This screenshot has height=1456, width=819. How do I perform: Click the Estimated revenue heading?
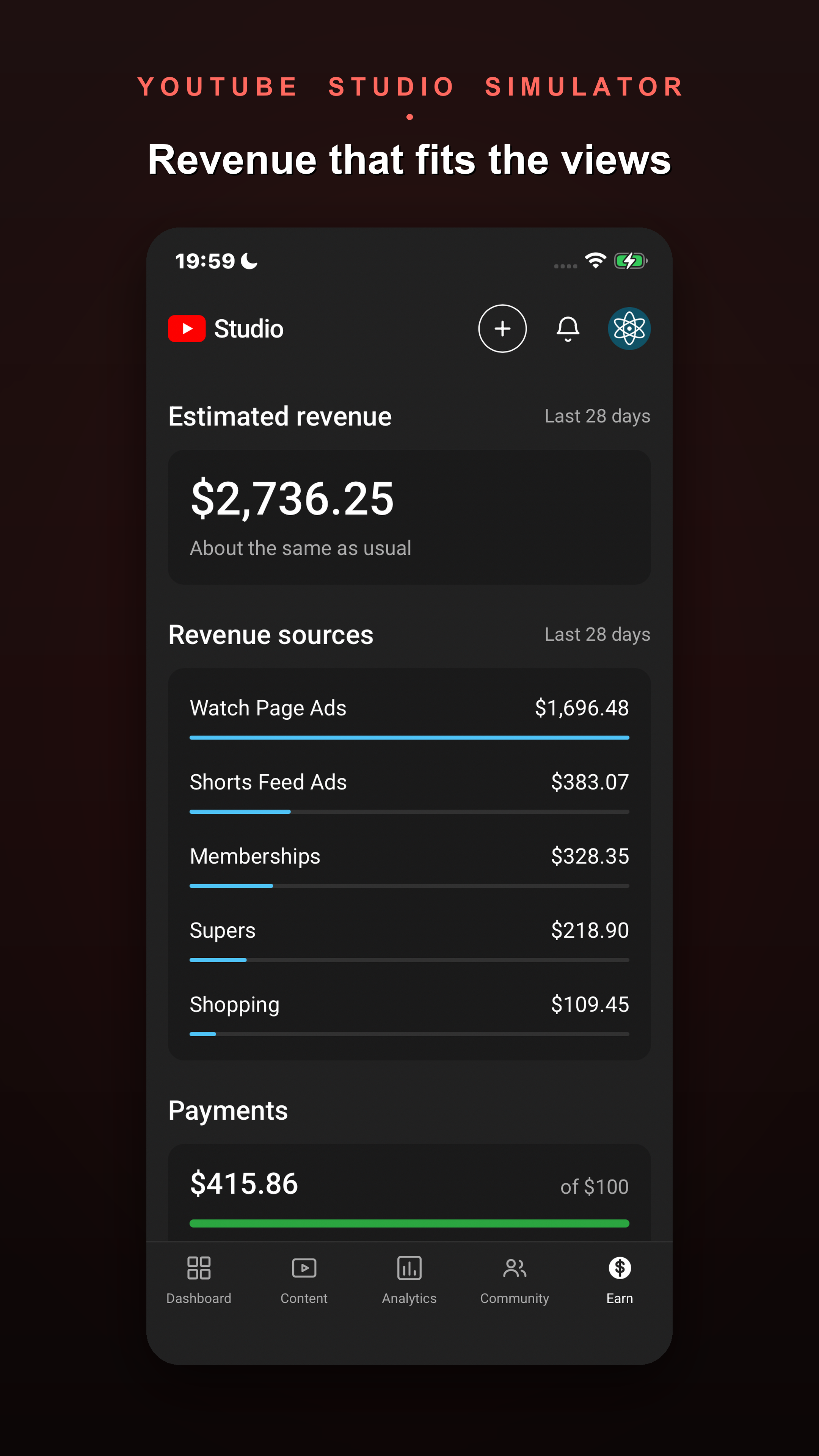point(280,417)
